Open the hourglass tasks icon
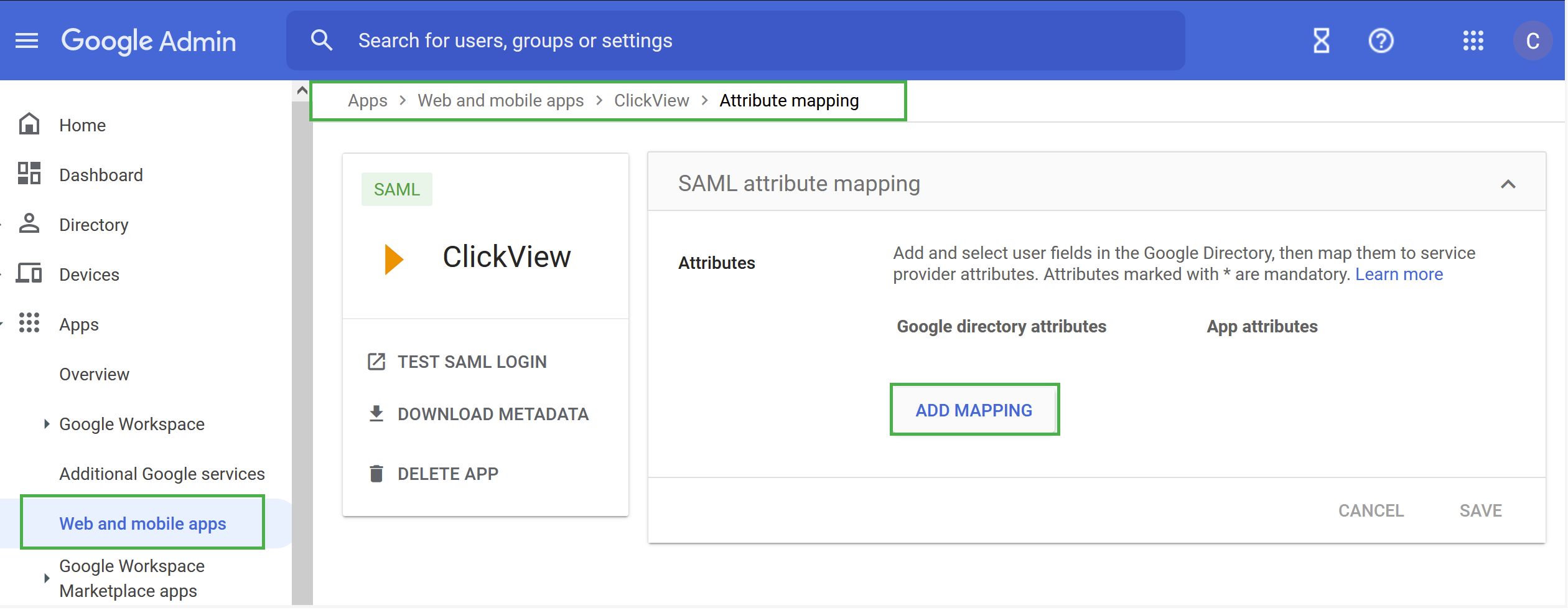Viewport: 1568px width, 610px height. point(1321,41)
